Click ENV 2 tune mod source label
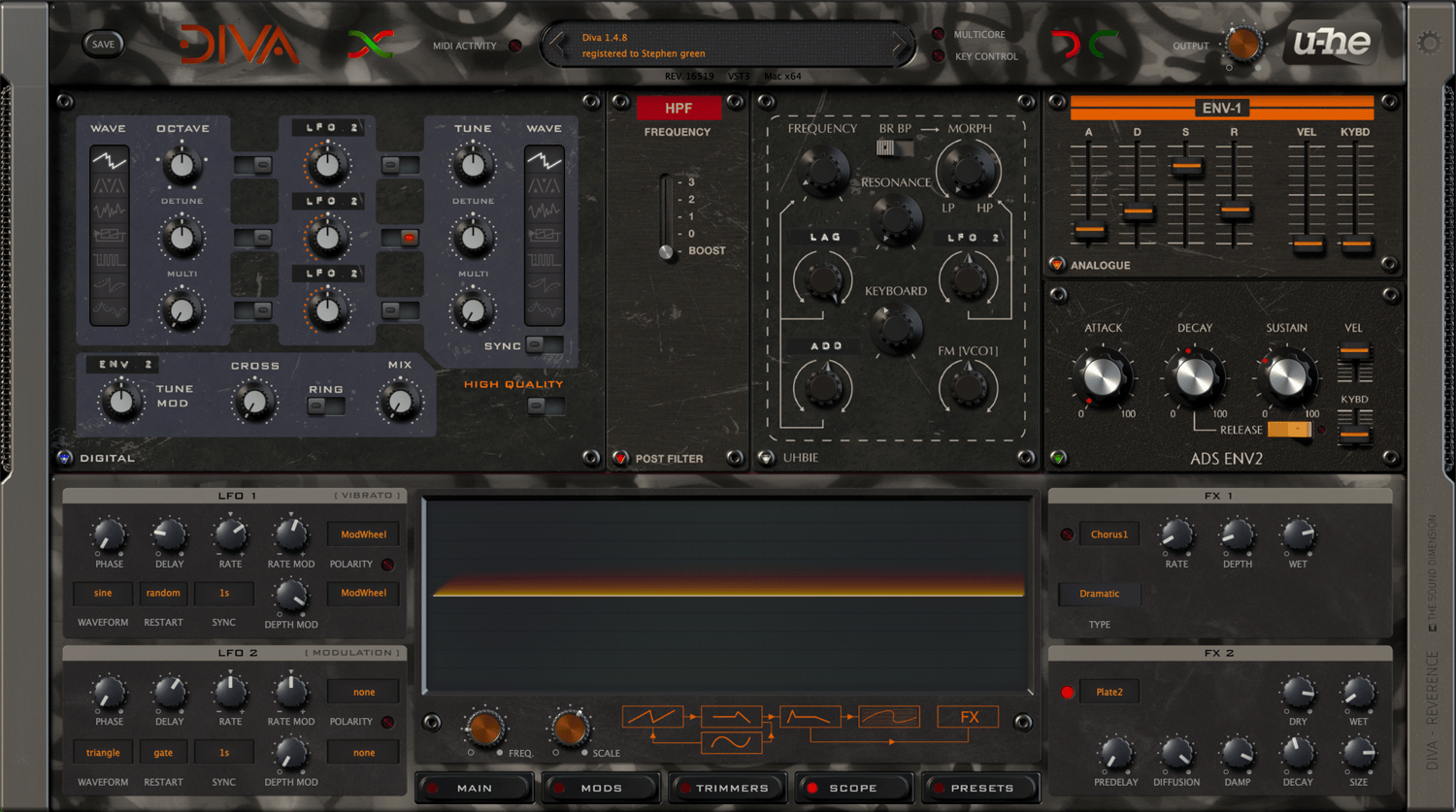 click(121, 364)
